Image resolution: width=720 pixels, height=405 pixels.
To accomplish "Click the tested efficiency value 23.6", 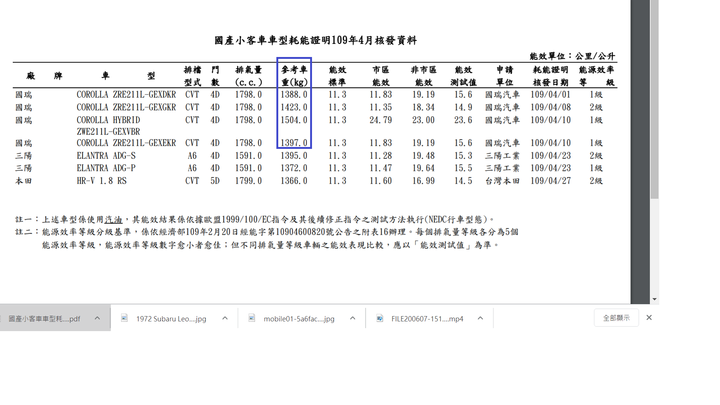I will [463, 120].
